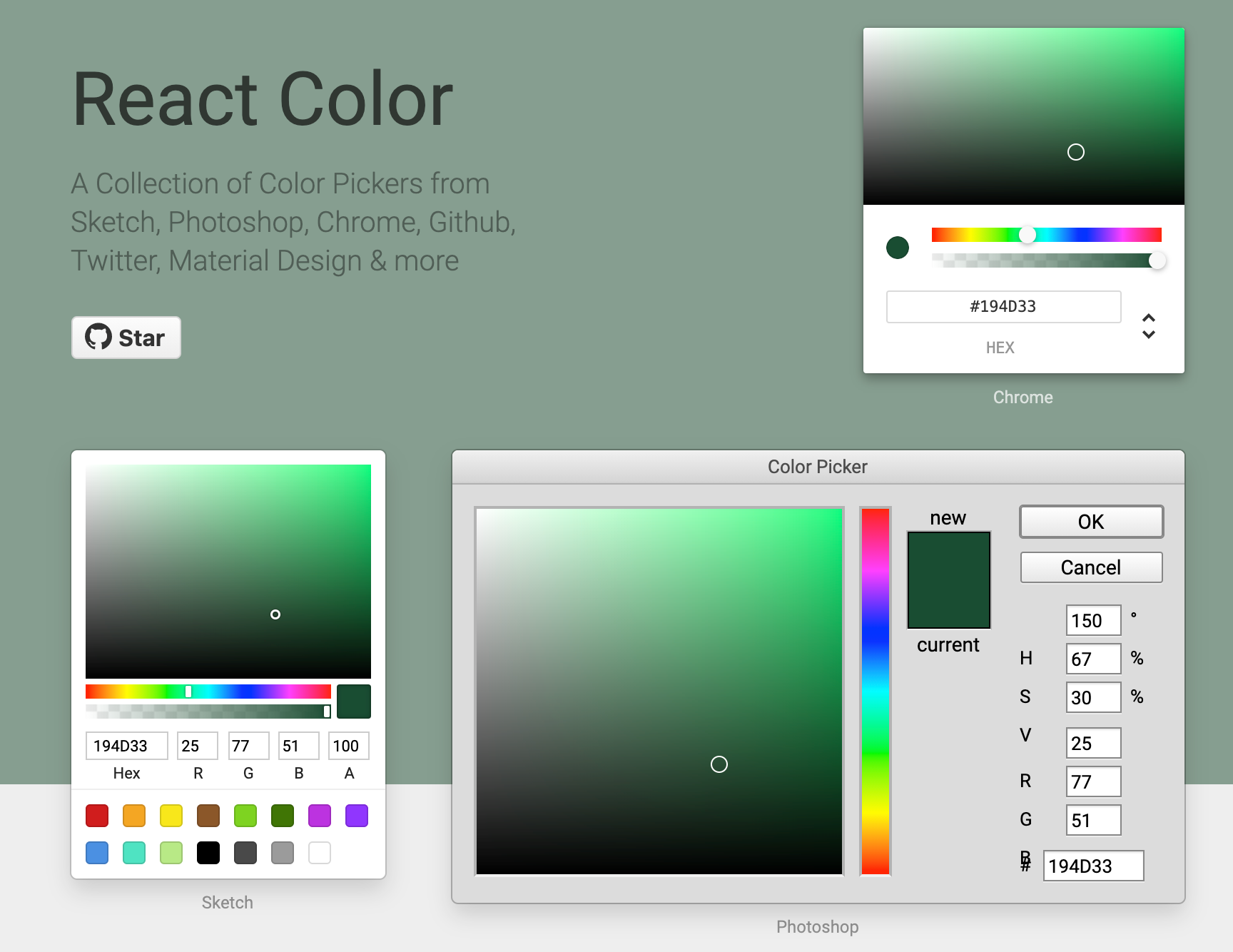Viewport: 1233px width, 952px height.
Task: Click OK in the Photoshop Color Picker
Action: pos(1091,522)
